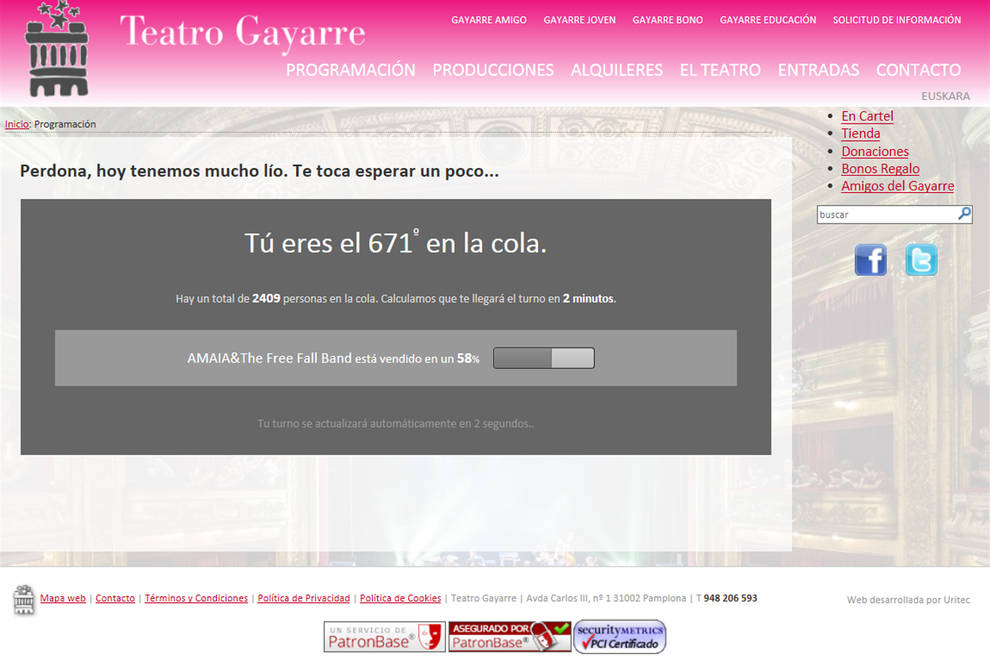Switch language to Euskara
The image size is (990, 663).
(945, 96)
